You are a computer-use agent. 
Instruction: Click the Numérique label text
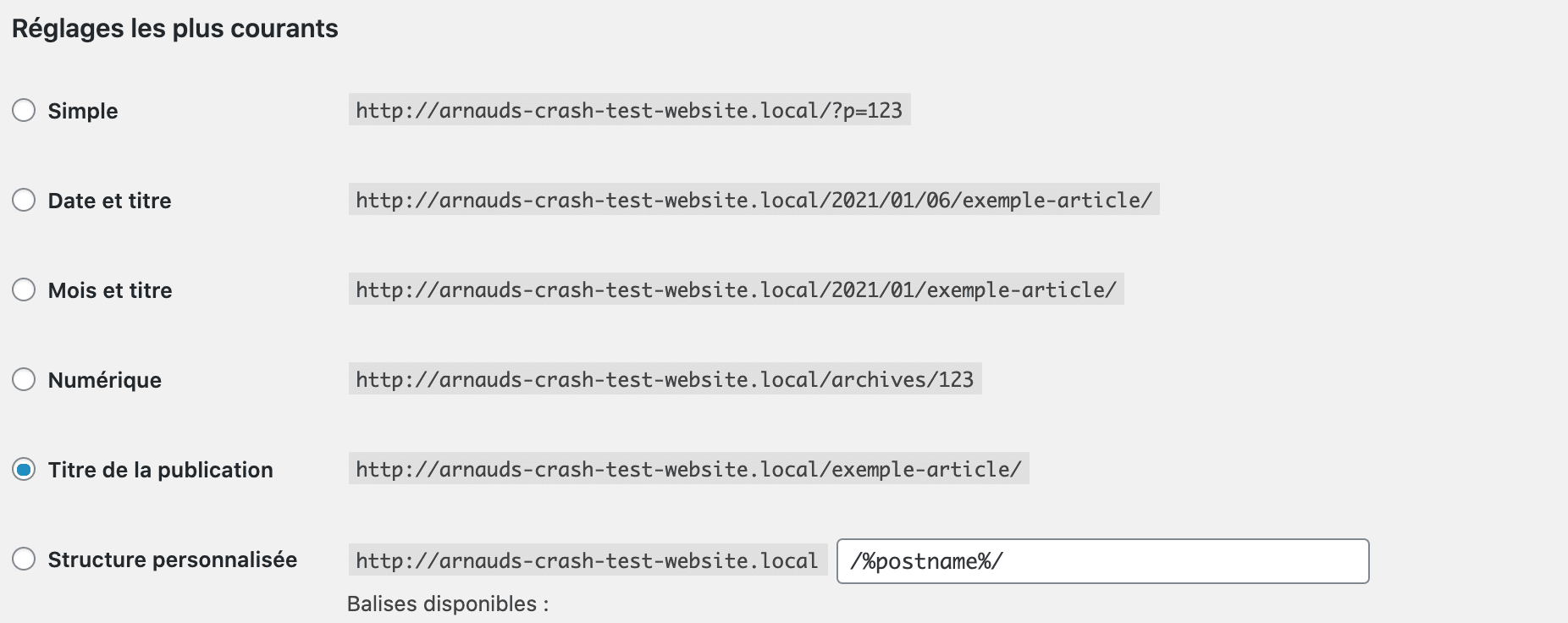point(104,380)
